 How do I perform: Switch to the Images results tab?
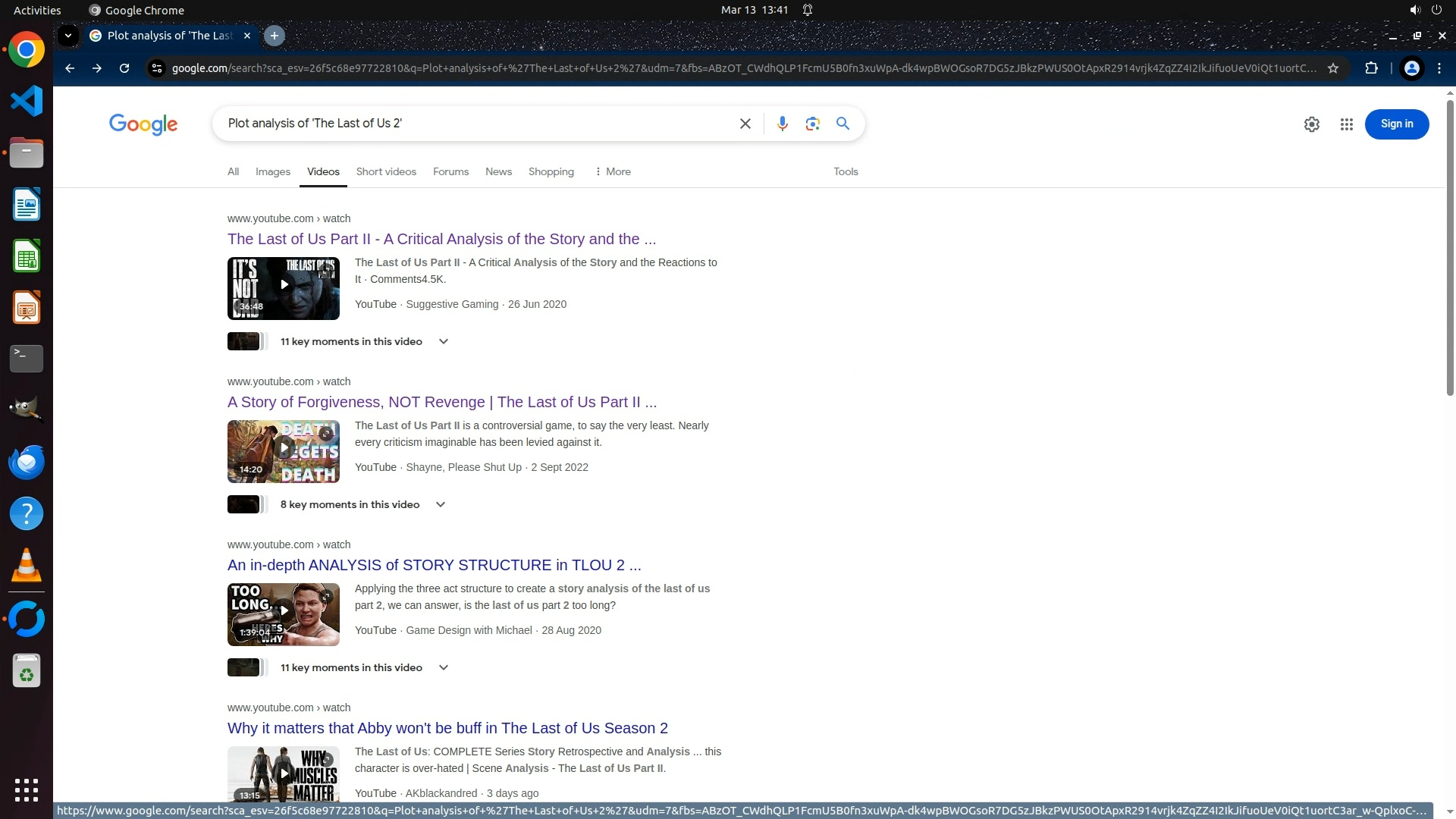[x=272, y=172]
